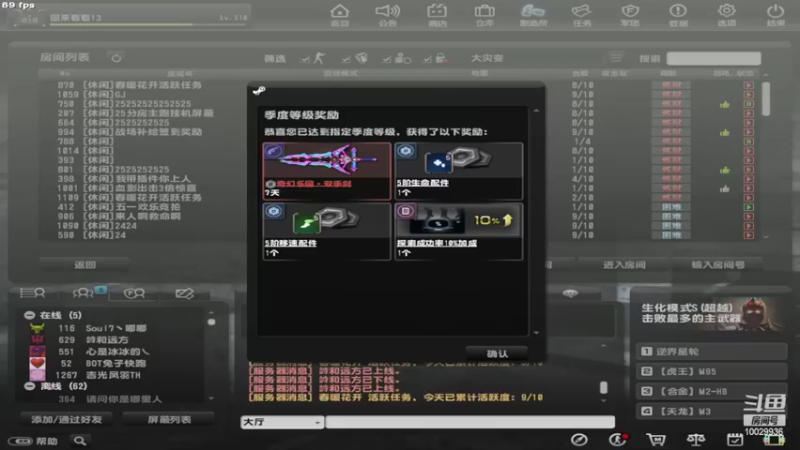Screen dimensions: 800x450
Task: Click the 确认 confirm button in reward dialog
Action: click(x=496, y=353)
